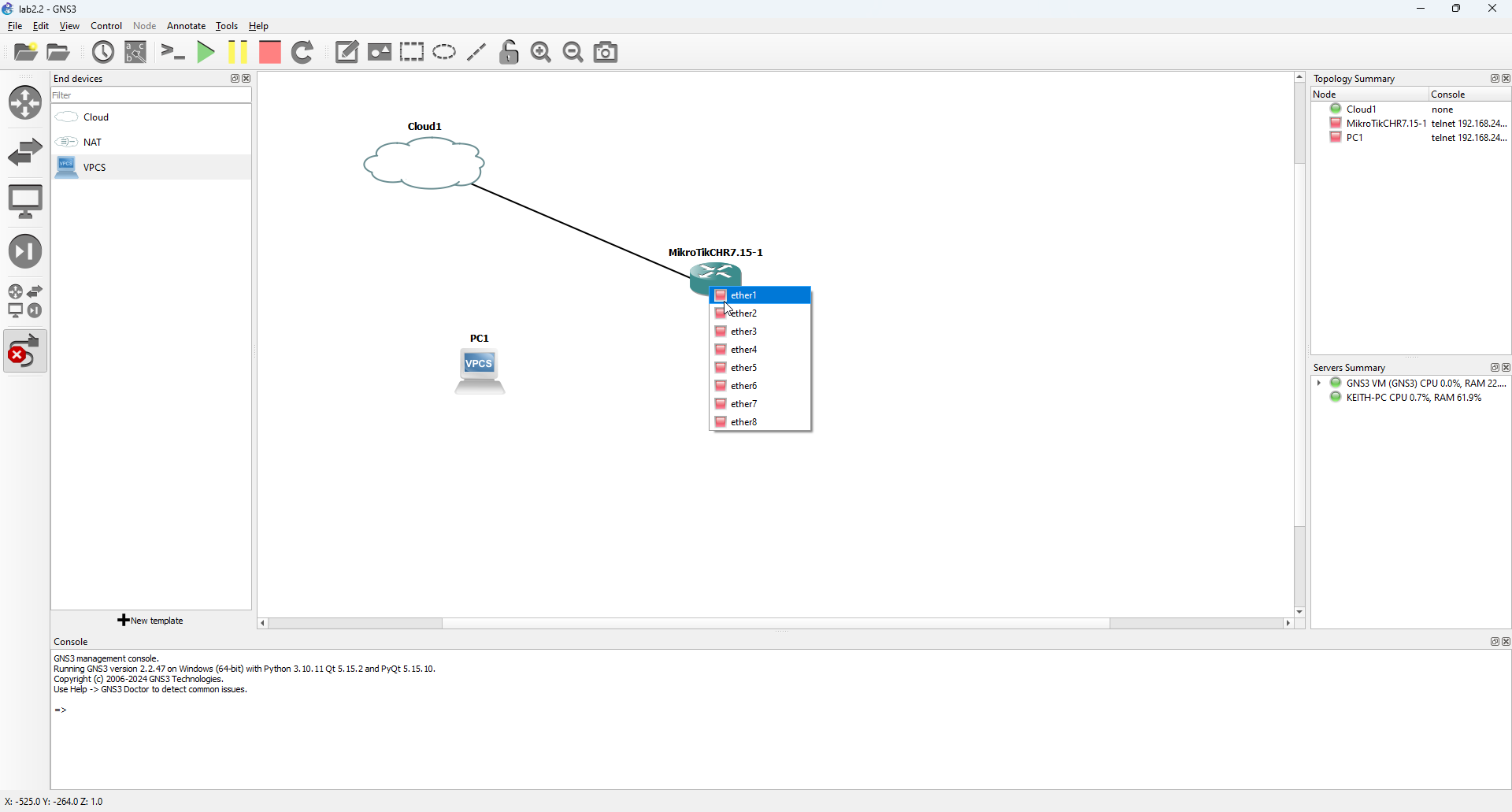
Task: Click the Take a screenshot camera icon
Action: click(x=605, y=52)
